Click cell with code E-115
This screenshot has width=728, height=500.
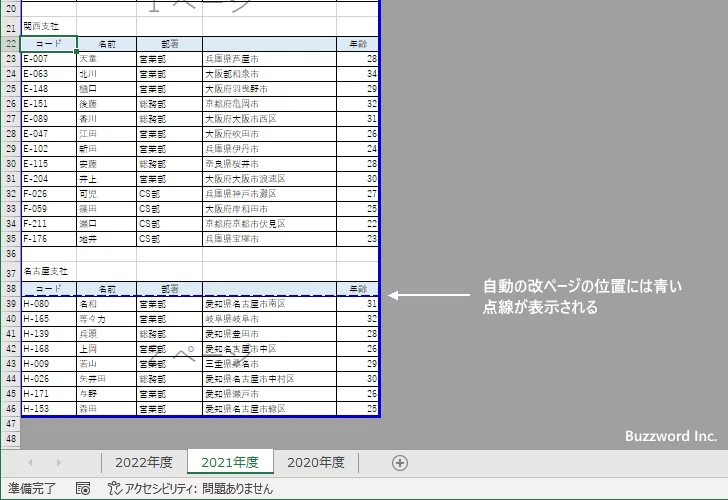click(x=49, y=164)
